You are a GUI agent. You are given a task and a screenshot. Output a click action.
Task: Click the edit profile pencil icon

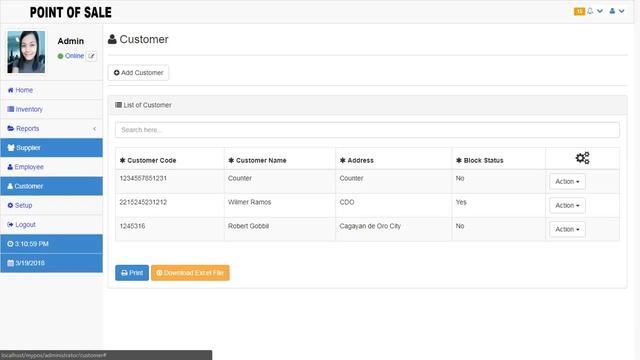(x=91, y=56)
